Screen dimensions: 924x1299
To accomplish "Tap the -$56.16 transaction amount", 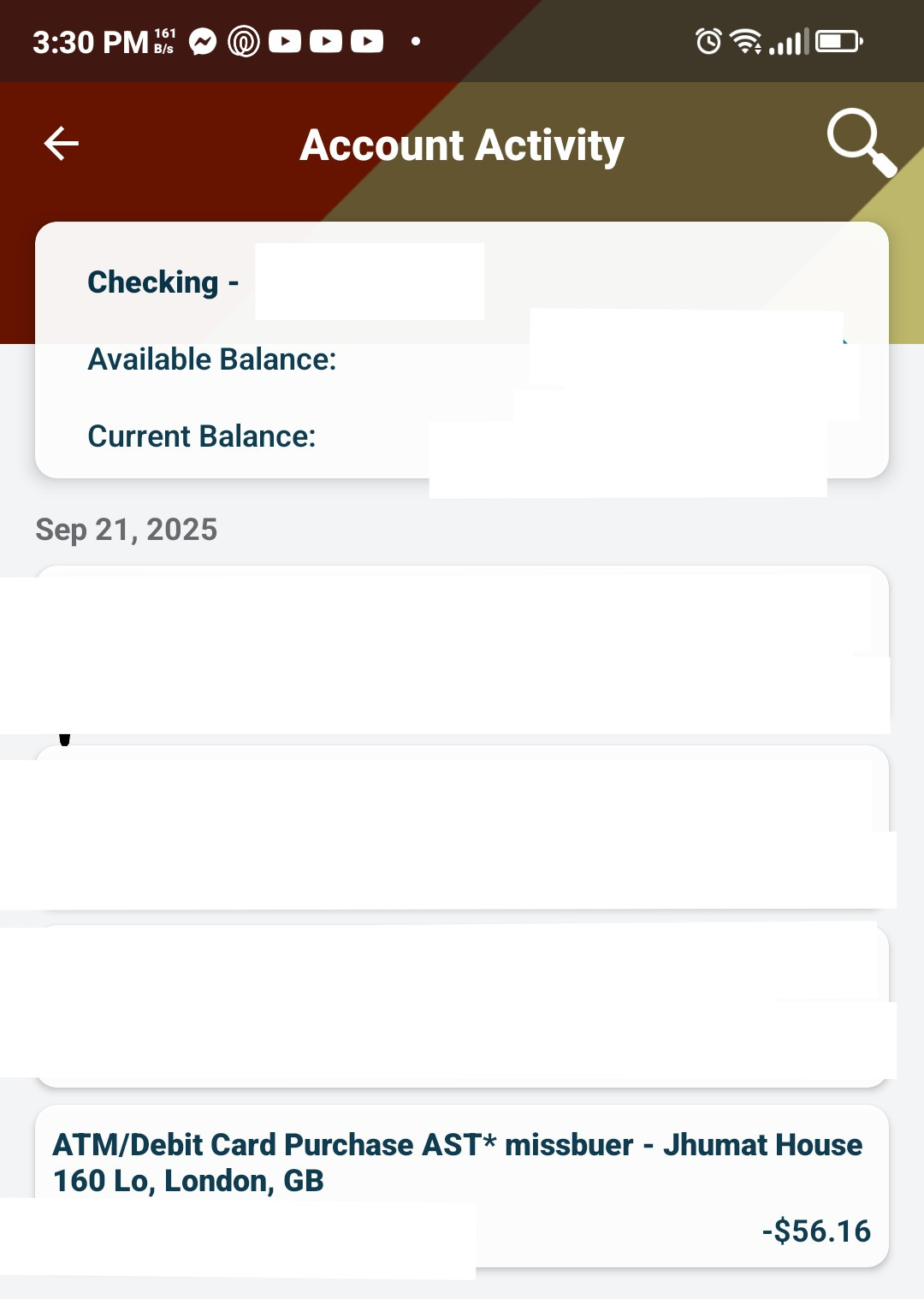I will (816, 1231).
